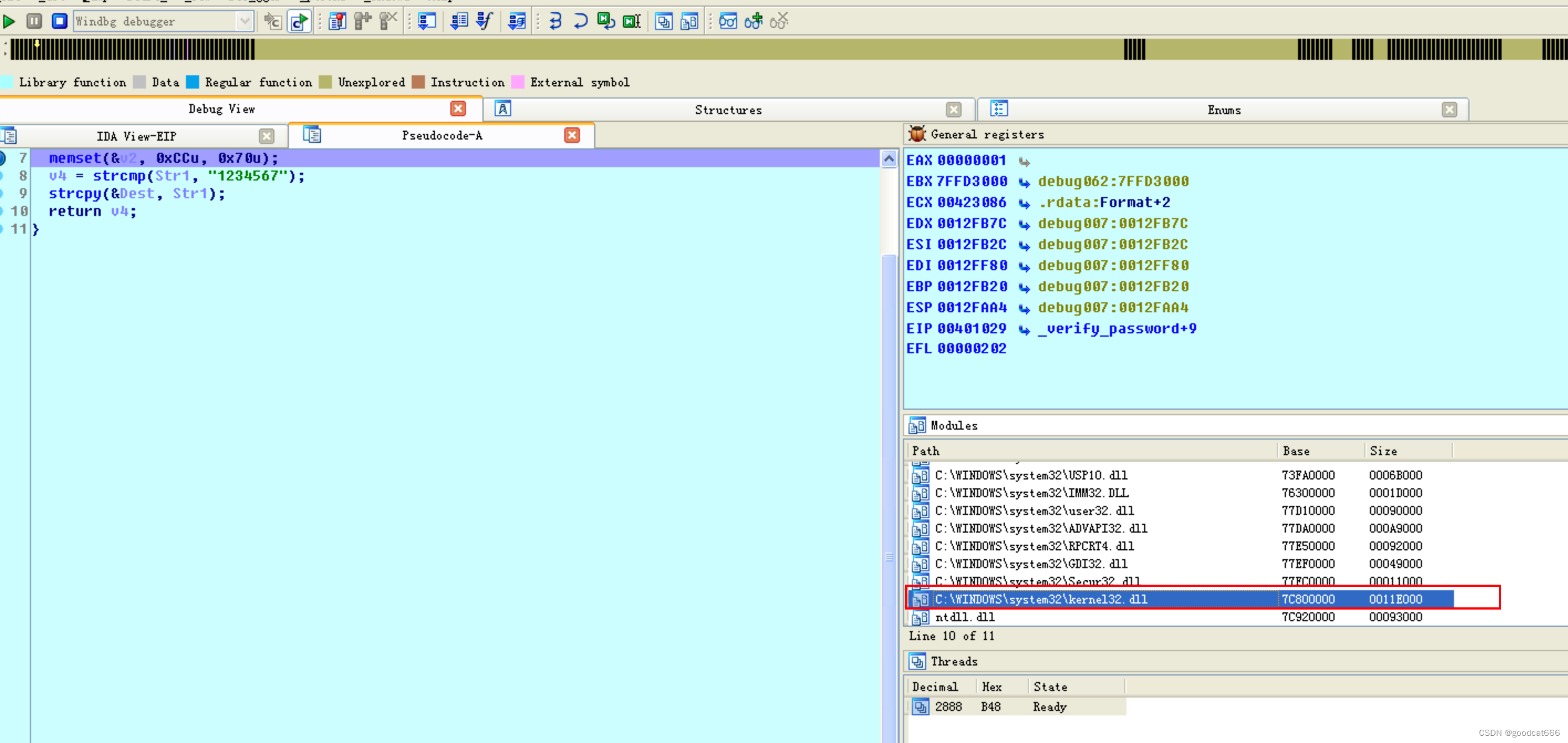Click the Regular function legend swatch

[193, 82]
